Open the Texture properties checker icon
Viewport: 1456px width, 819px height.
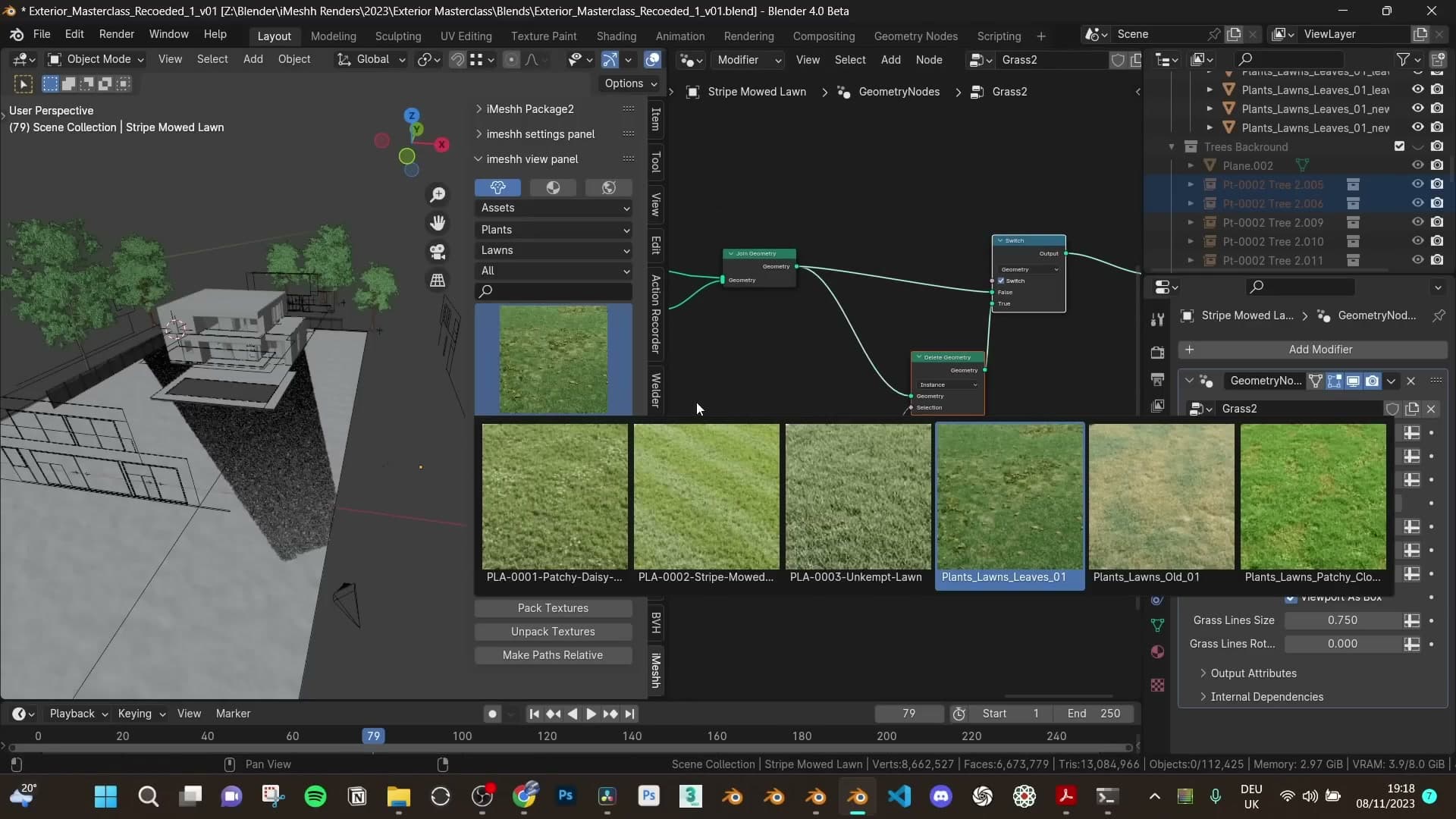pyautogui.click(x=1157, y=685)
